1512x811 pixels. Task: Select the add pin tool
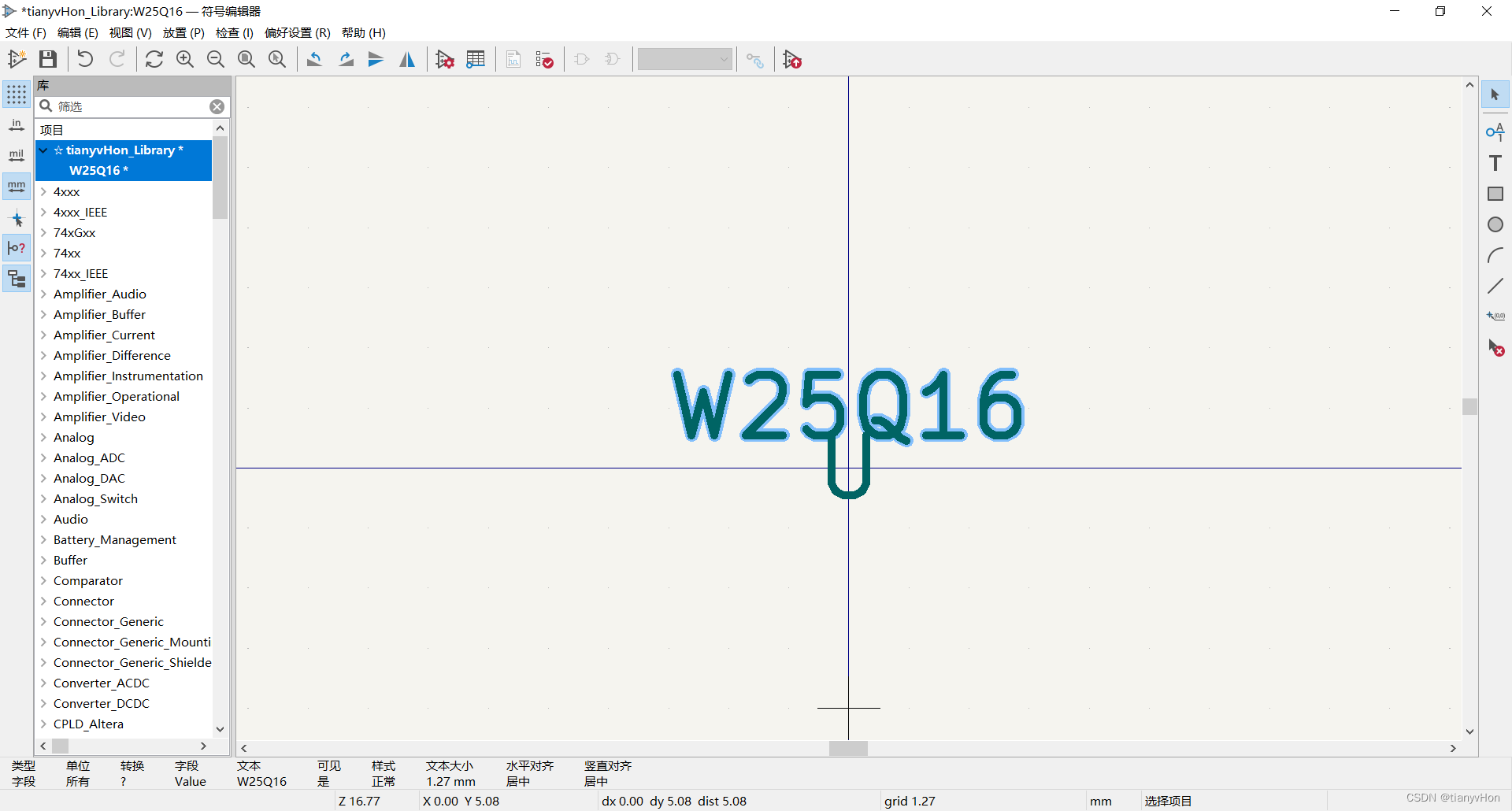(x=1495, y=131)
